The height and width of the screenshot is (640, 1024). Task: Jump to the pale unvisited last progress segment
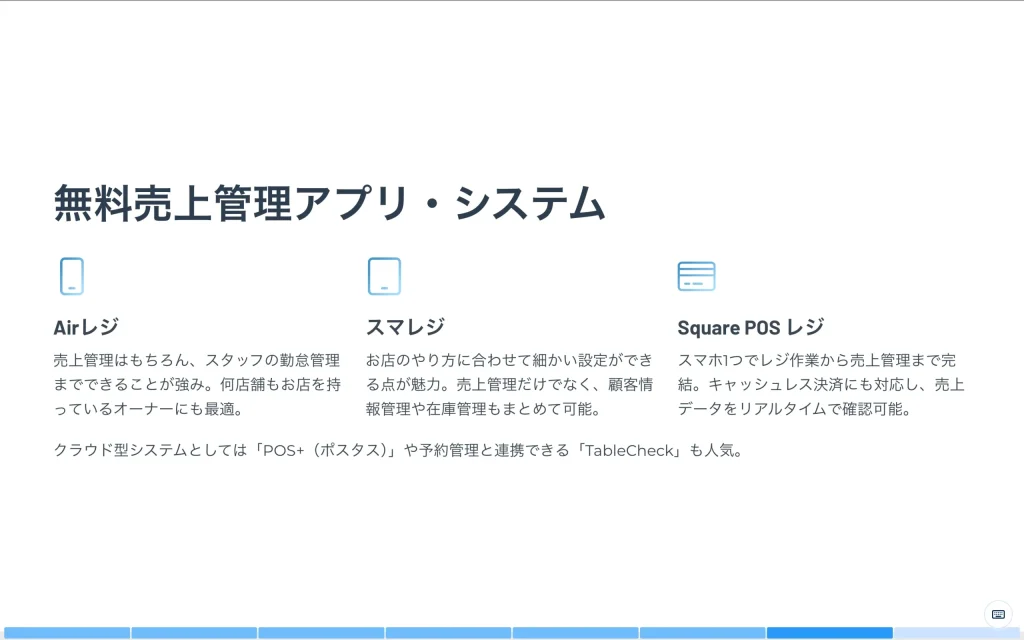(958, 633)
